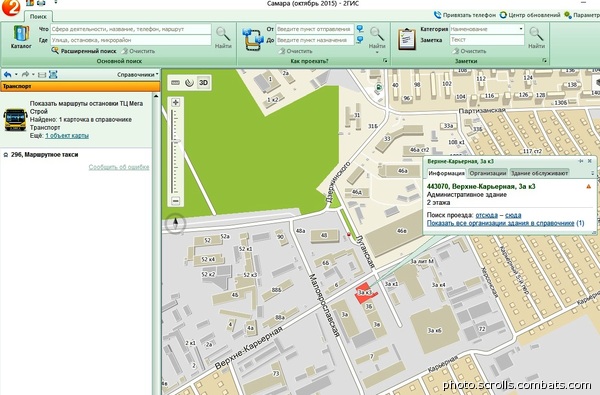Click the left panel vertical scrollbar
This screenshot has width=600, height=395.
[156, 243]
